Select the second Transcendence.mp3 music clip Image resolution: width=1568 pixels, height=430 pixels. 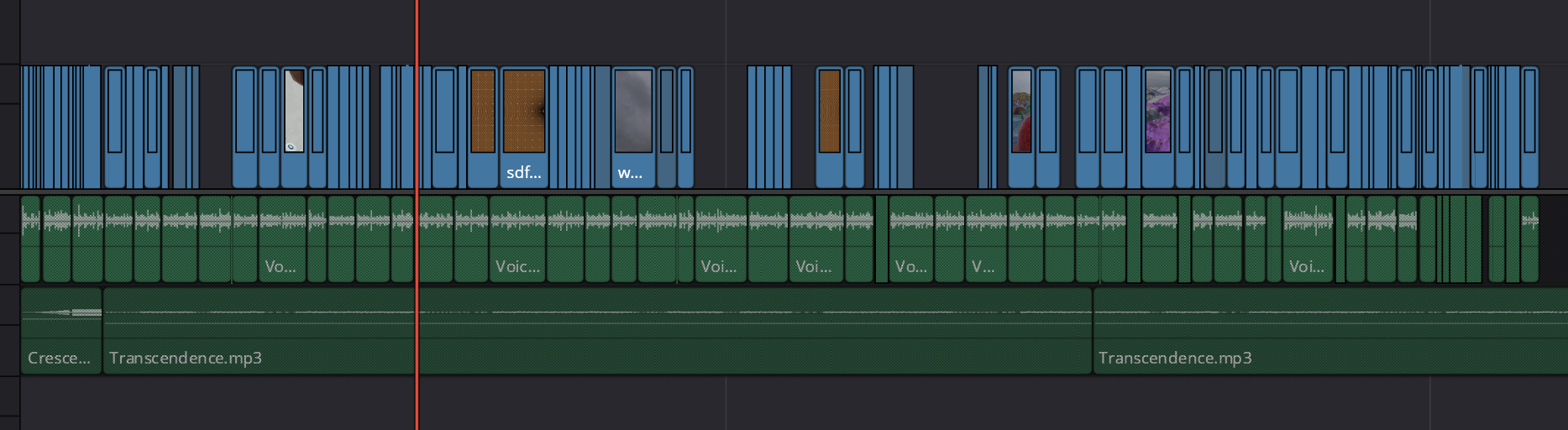(1327, 344)
